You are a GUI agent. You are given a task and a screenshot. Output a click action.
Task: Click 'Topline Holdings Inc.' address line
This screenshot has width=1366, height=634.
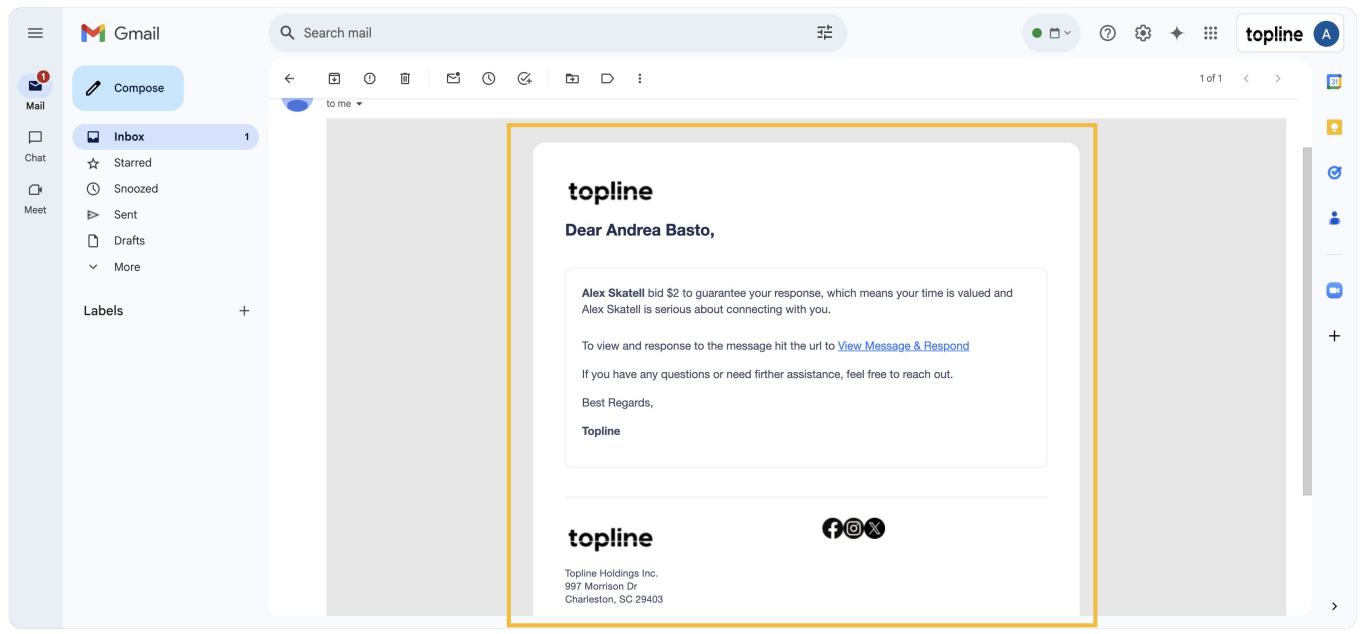(x=612, y=574)
